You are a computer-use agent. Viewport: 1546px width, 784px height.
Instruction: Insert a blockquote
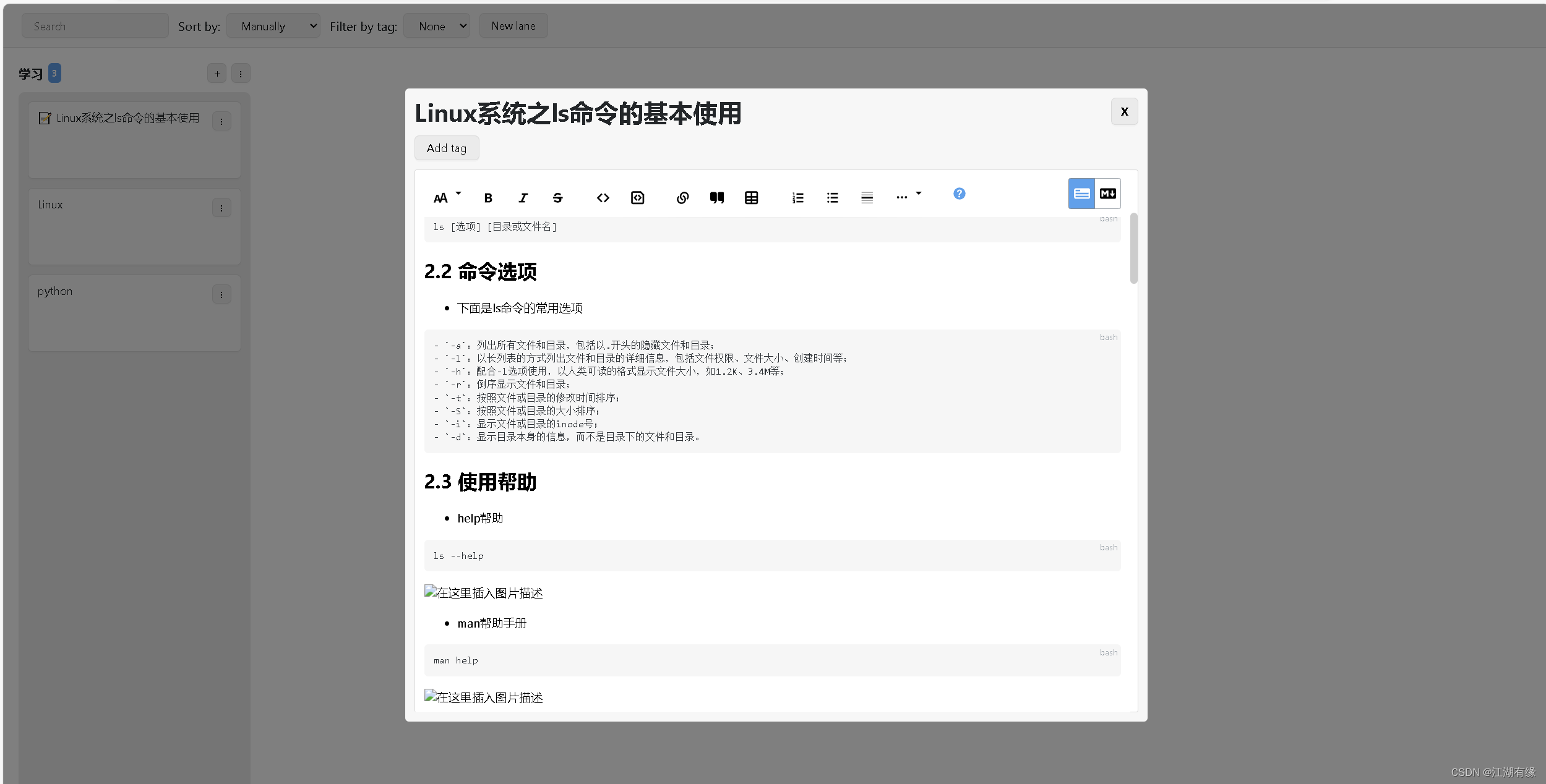[x=716, y=197]
